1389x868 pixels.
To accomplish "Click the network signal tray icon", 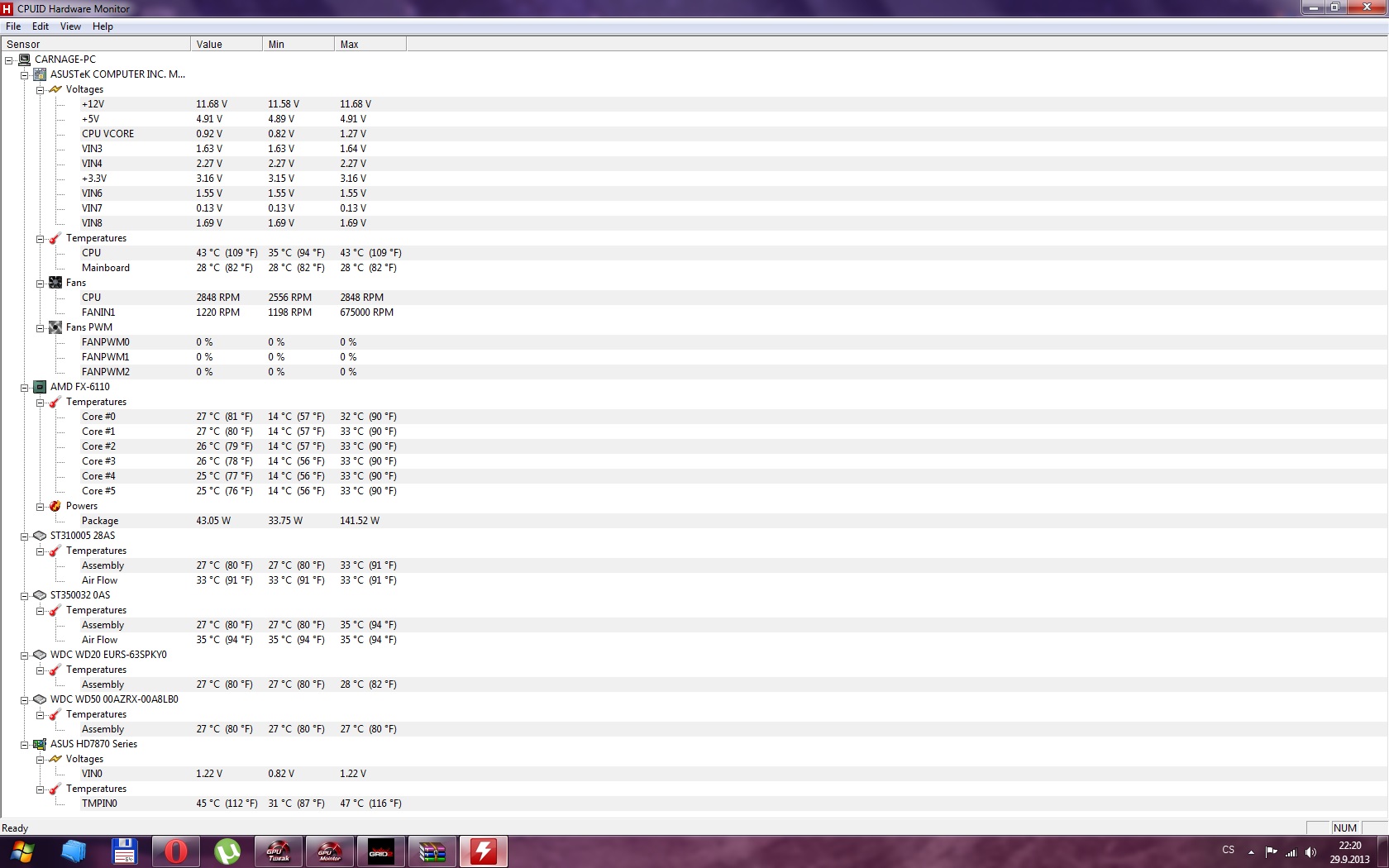I will click(1291, 852).
